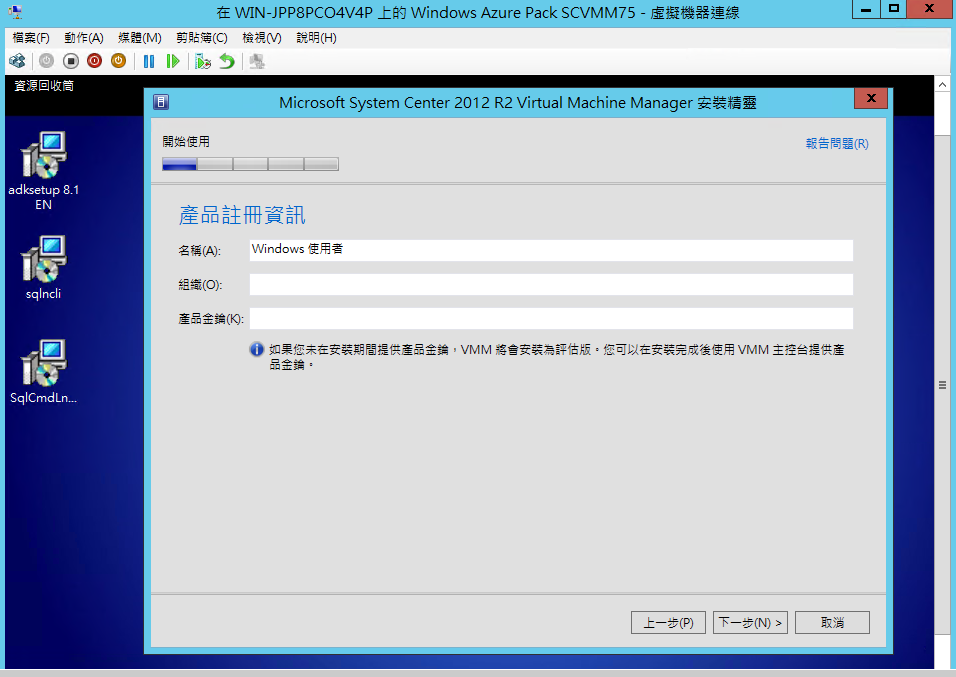Click into the 名稱(A) name field
Viewport: 956px width, 677px height.
point(551,250)
